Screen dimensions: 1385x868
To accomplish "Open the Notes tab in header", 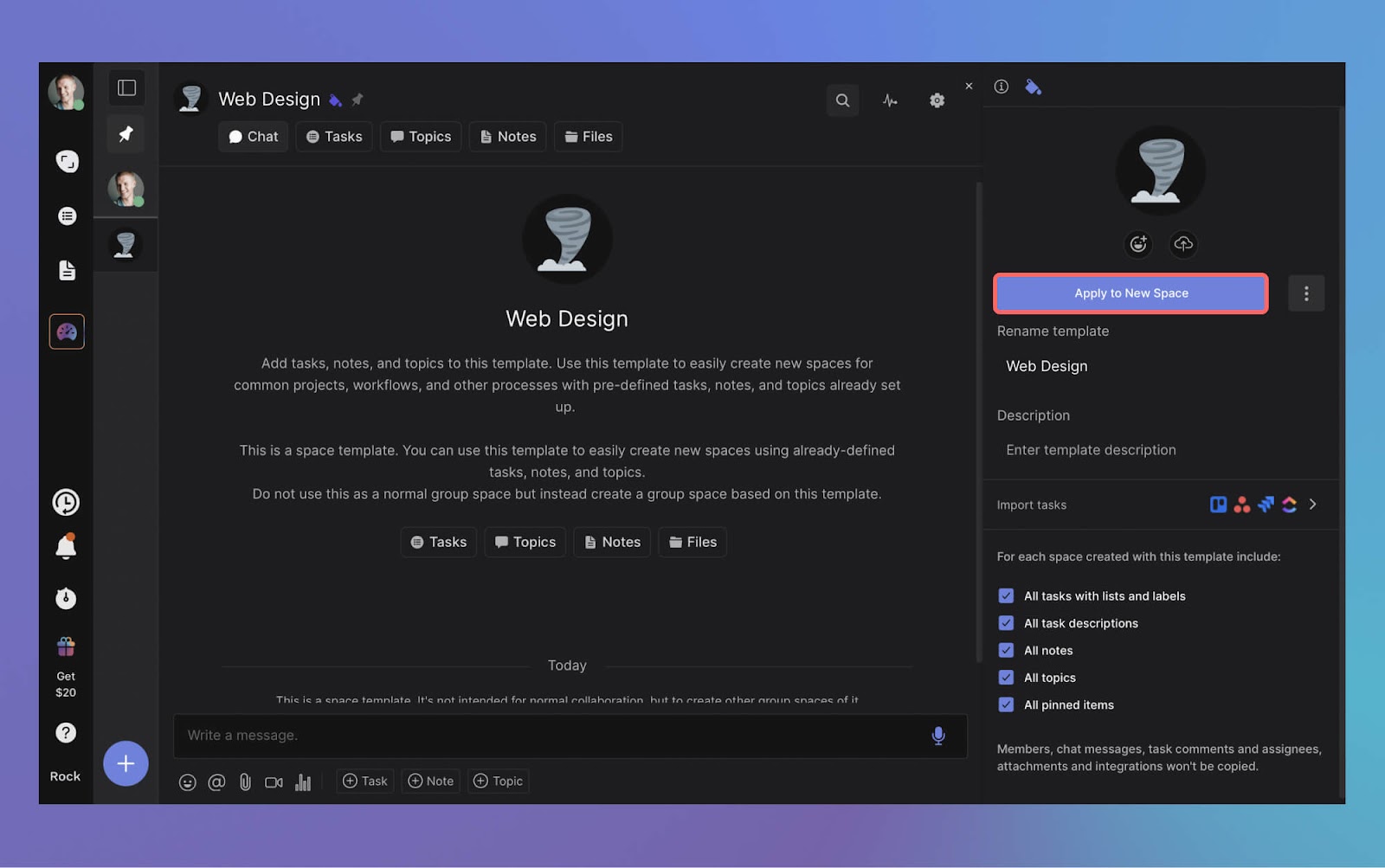I will pos(508,137).
